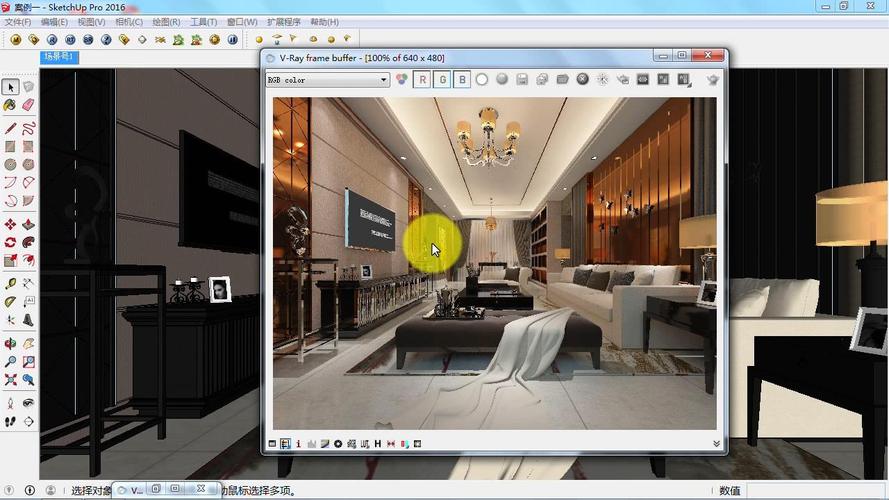Switch to alpha channel white circle button
The width and height of the screenshot is (889, 500).
tap(482, 80)
